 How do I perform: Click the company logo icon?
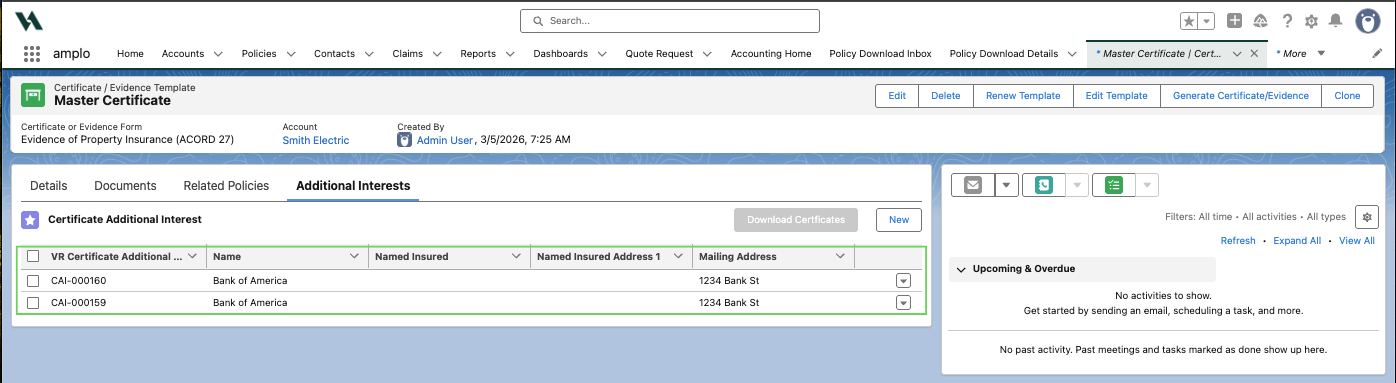[x=29, y=20]
